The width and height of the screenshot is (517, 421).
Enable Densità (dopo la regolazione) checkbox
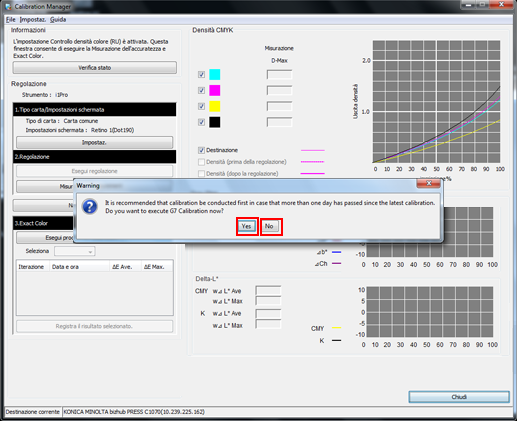coord(201,174)
